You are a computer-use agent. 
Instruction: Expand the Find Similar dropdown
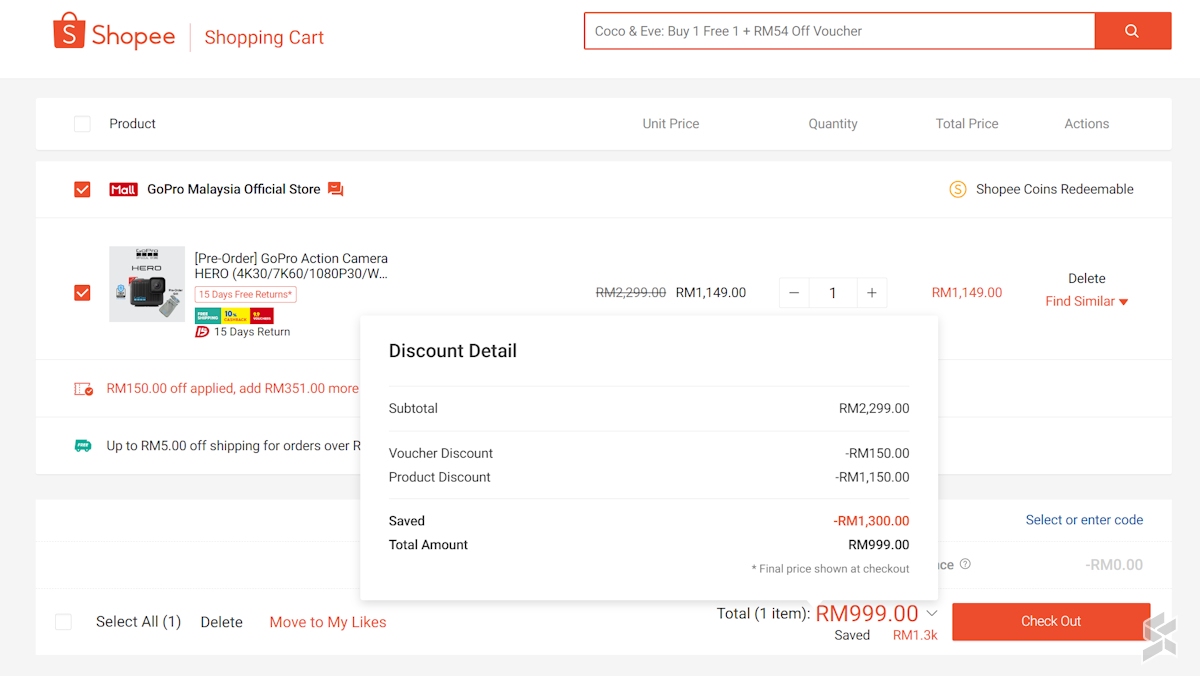point(1086,301)
